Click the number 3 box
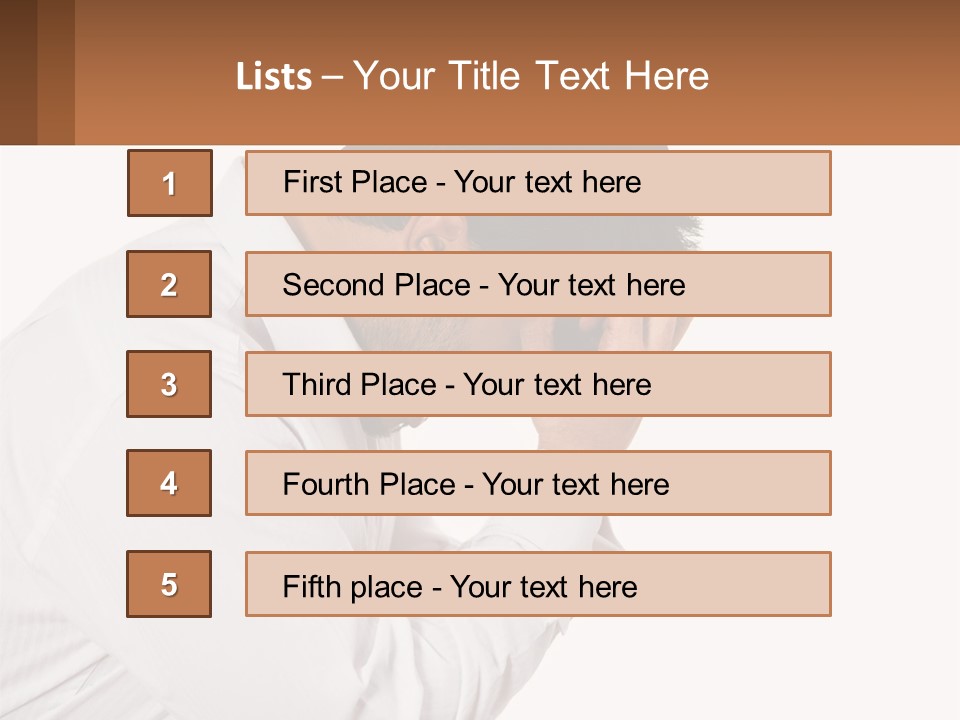960x720 pixels. coord(169,384)
